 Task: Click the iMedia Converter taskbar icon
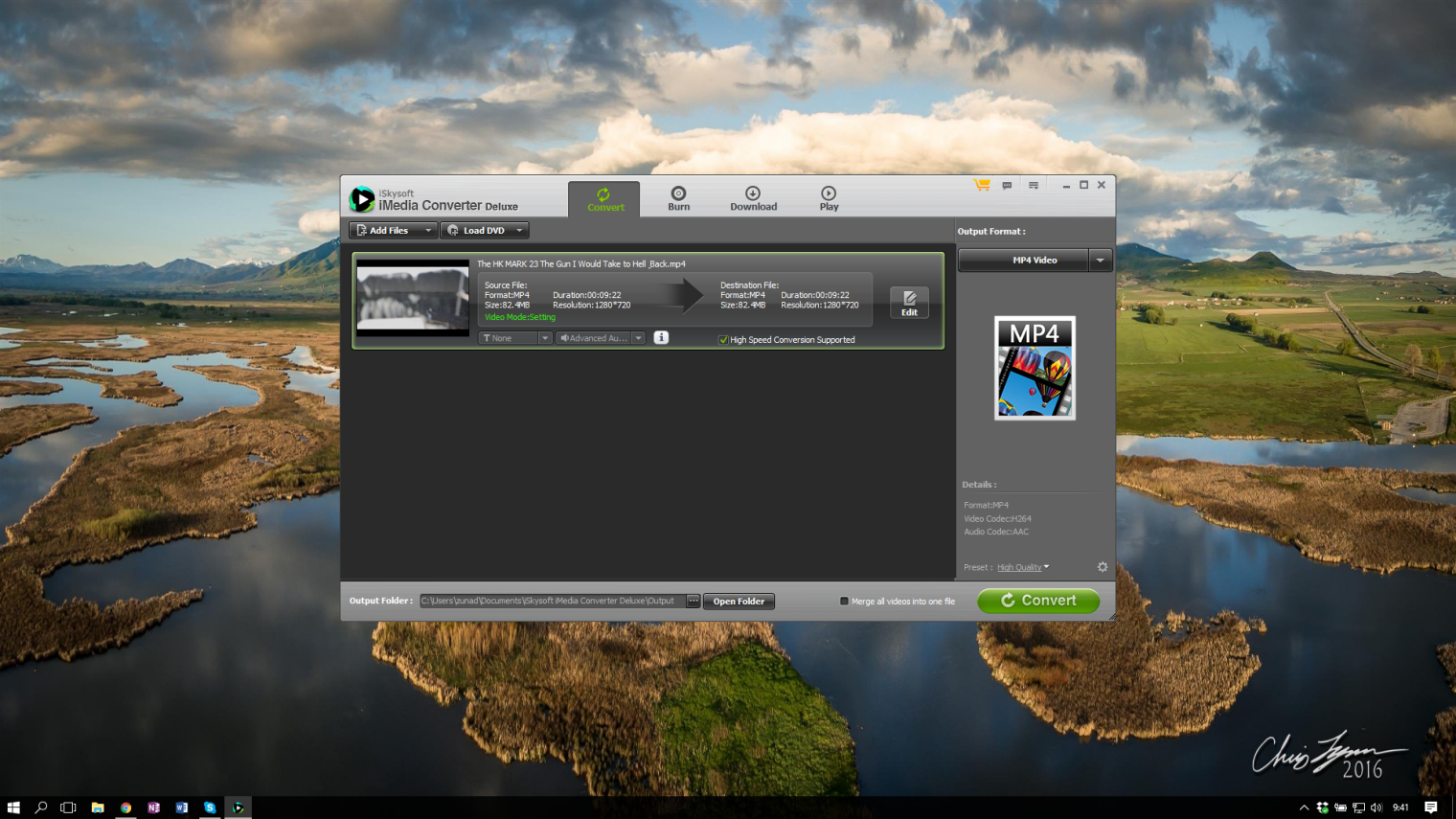pos(238,808)
